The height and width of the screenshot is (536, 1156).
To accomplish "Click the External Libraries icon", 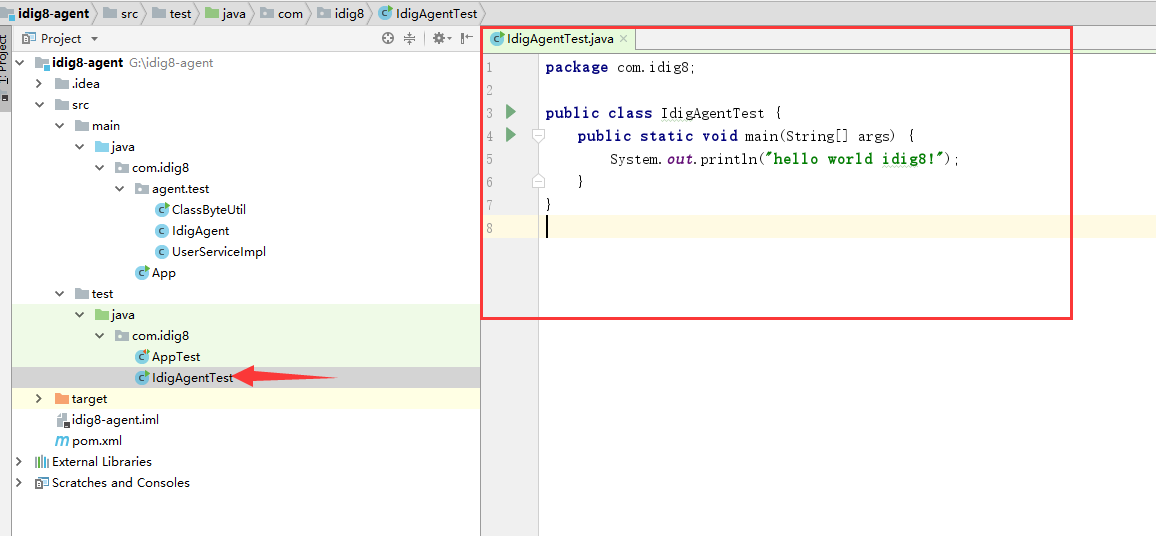I will [41, 462].
